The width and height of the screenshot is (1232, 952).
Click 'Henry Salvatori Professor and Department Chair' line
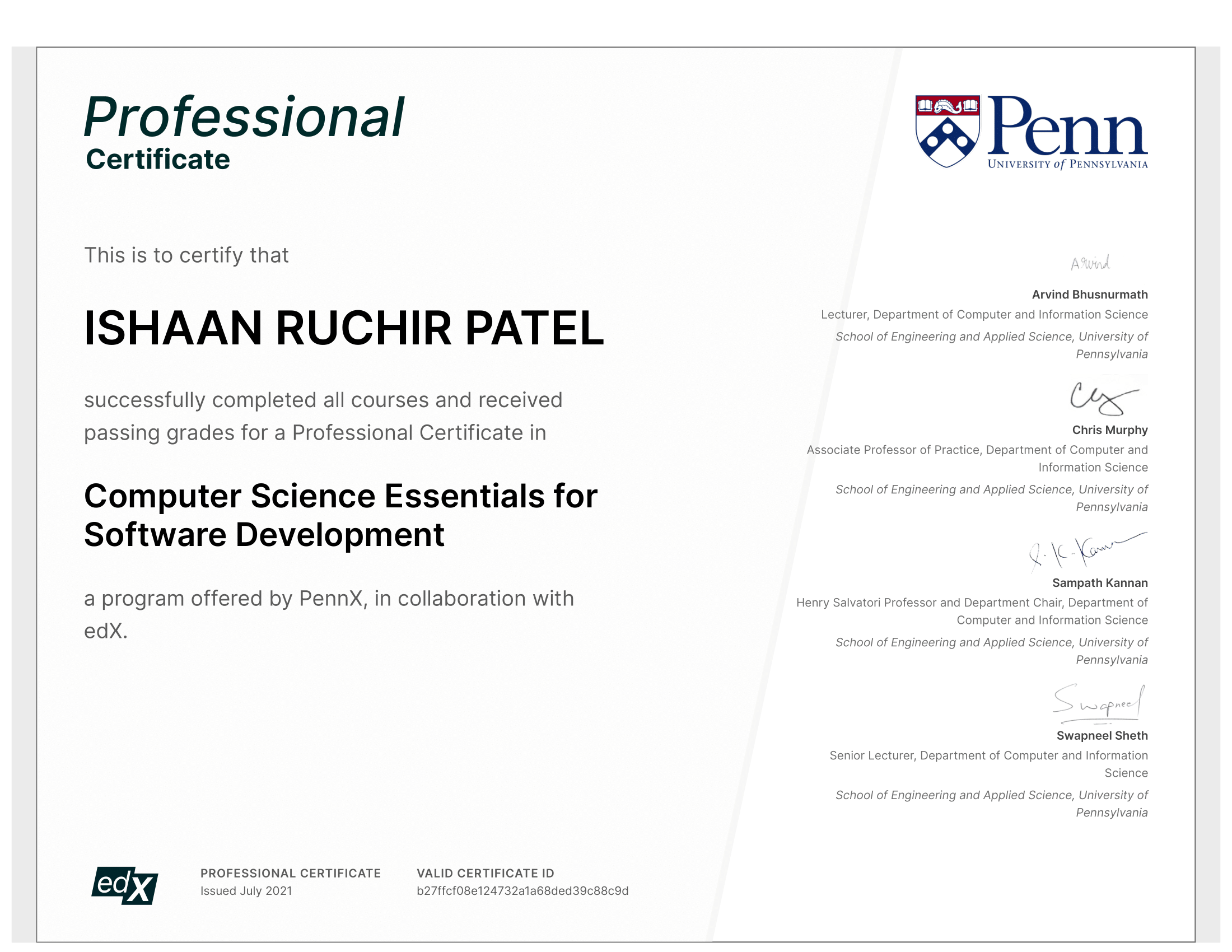click(972, 603)
